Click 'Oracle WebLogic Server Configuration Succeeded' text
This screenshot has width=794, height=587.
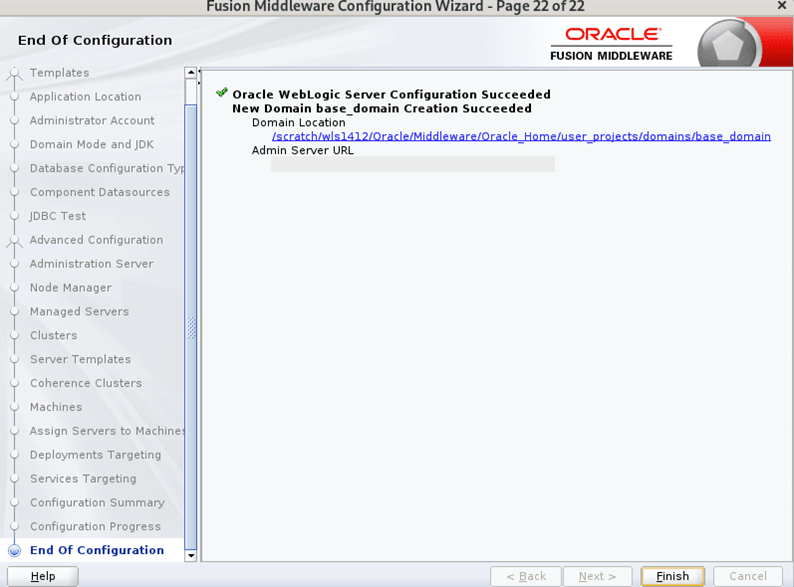click(x=391, y=94)
